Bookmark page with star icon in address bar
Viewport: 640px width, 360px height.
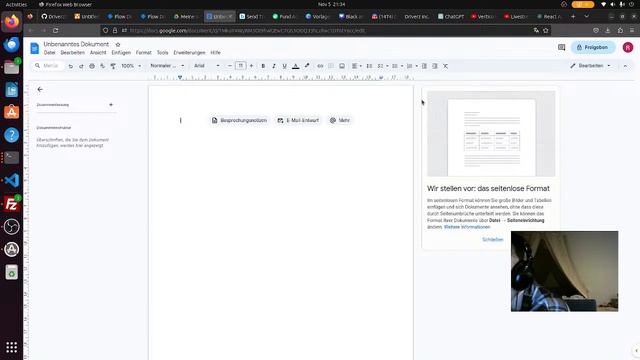click(x=546, y=31)
